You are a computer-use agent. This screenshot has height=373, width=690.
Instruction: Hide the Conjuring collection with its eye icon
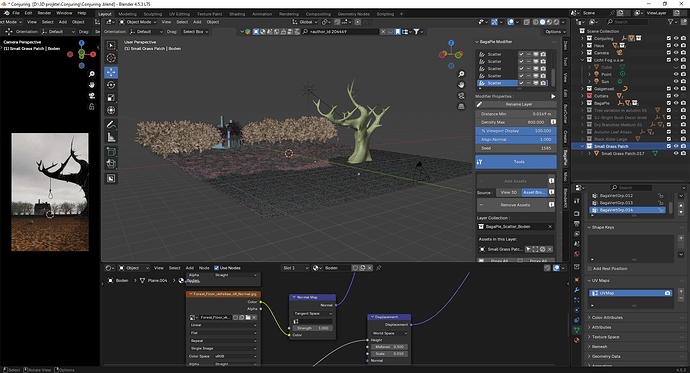click(676, 38)
